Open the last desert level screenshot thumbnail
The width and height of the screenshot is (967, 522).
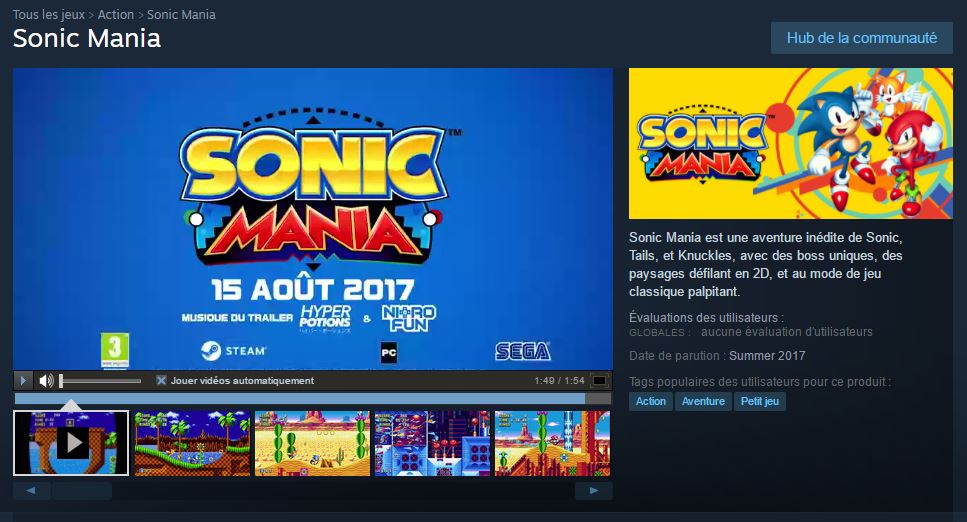click(553, 443)
